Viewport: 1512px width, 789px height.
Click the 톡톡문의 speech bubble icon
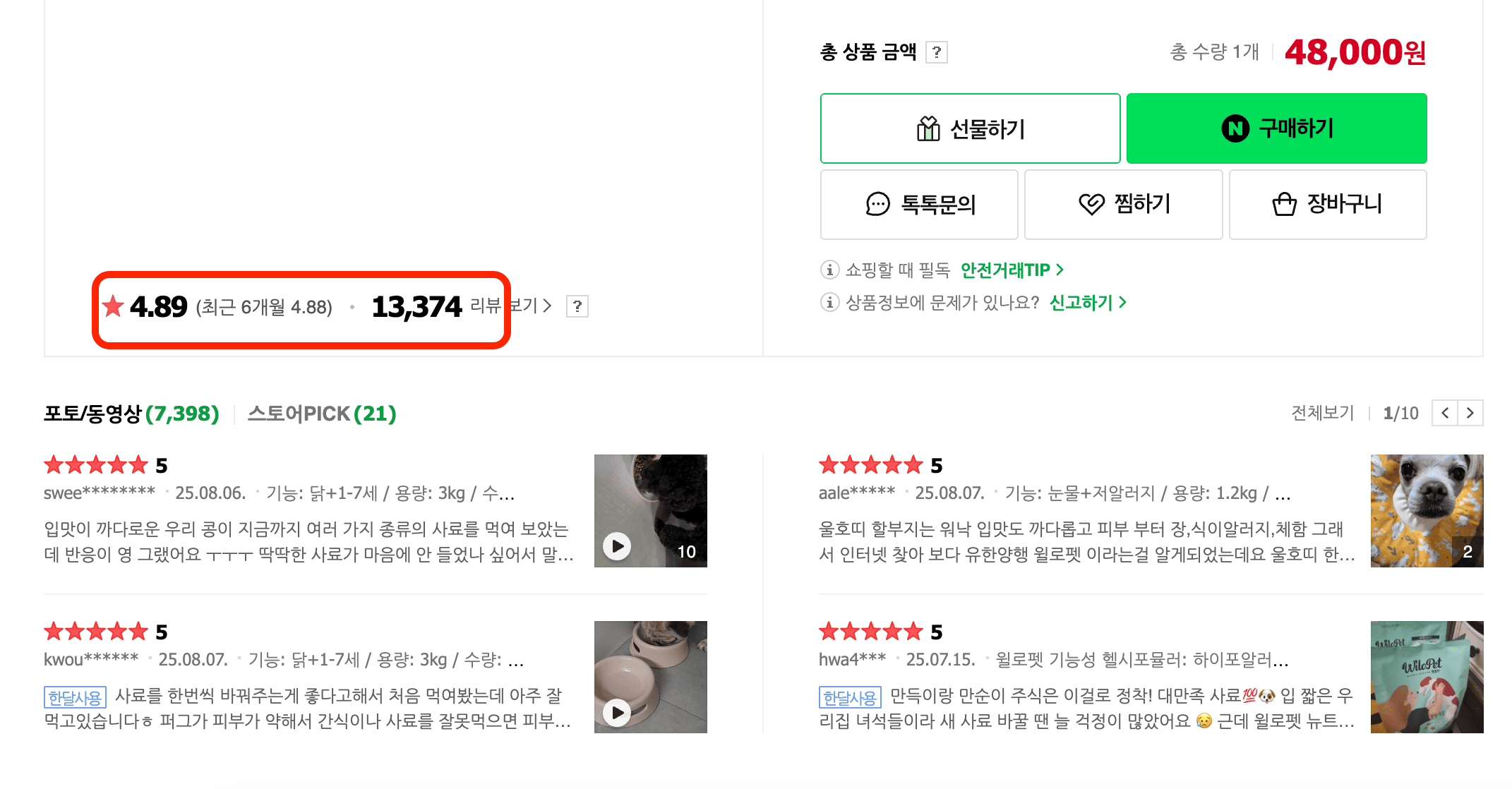[877, 205]
